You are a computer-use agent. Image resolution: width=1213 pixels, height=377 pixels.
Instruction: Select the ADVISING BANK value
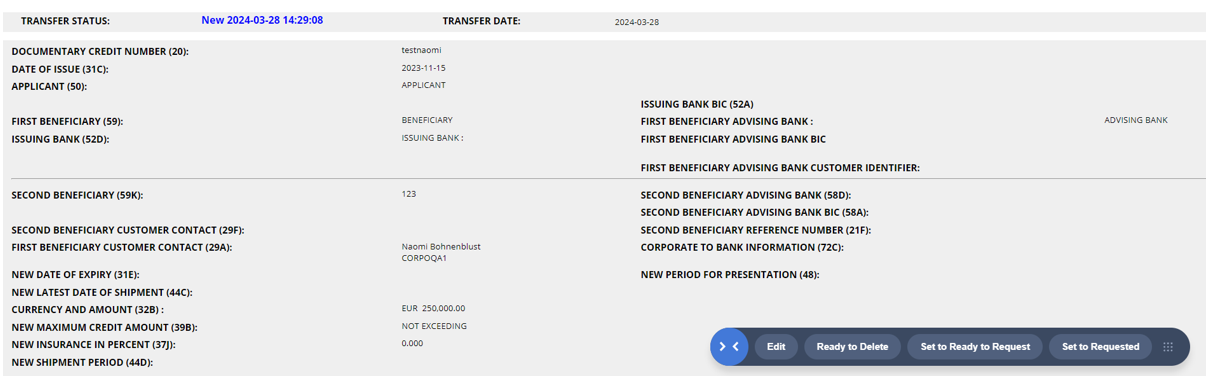[x=1136, y=120]
